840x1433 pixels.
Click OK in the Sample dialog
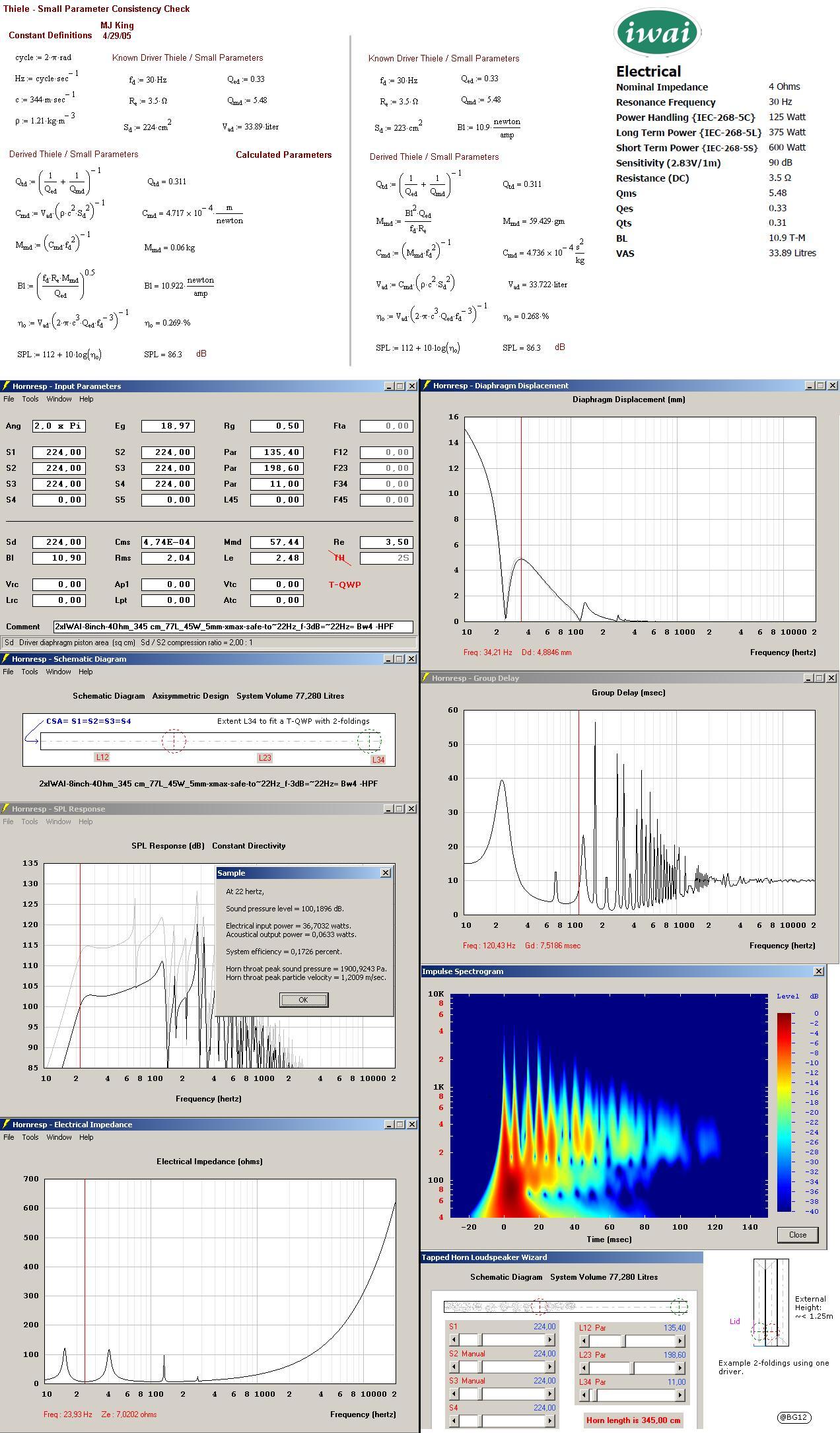pos(304,1000)
